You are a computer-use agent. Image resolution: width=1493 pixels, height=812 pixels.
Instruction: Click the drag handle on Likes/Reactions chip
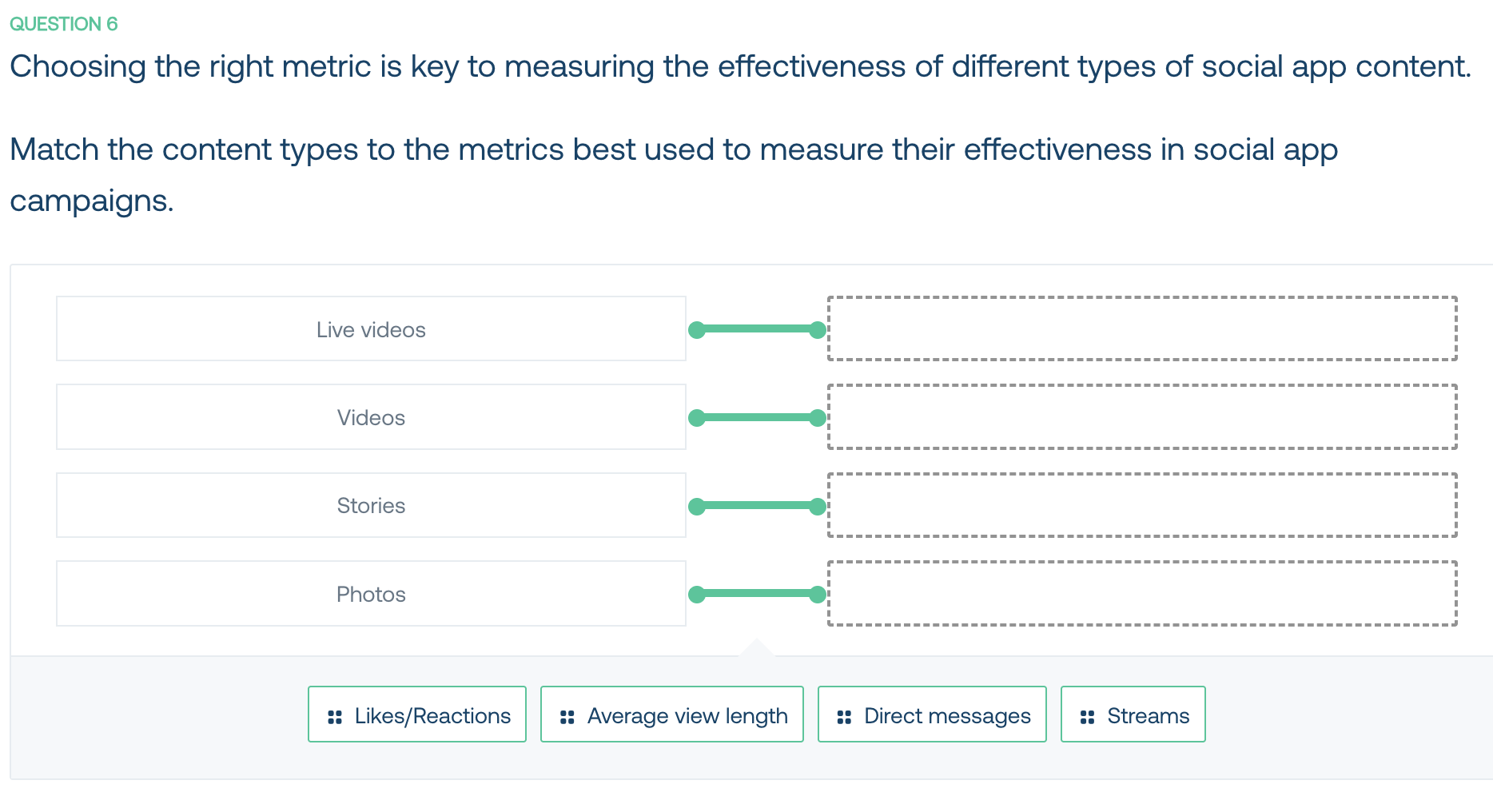pyautogui.click(x=335, y=717)
